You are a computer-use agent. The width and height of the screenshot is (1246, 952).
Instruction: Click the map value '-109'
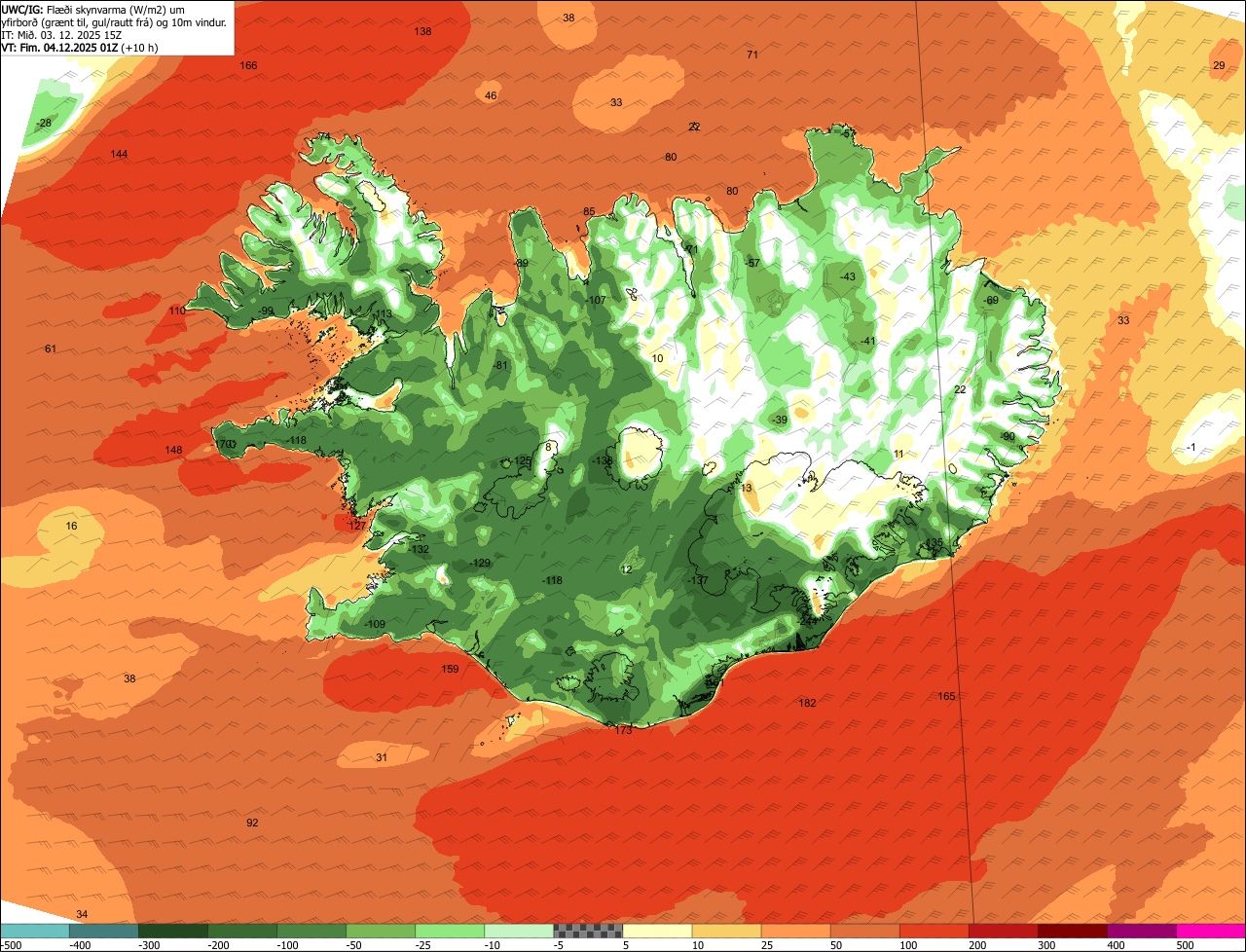(375, 624)
